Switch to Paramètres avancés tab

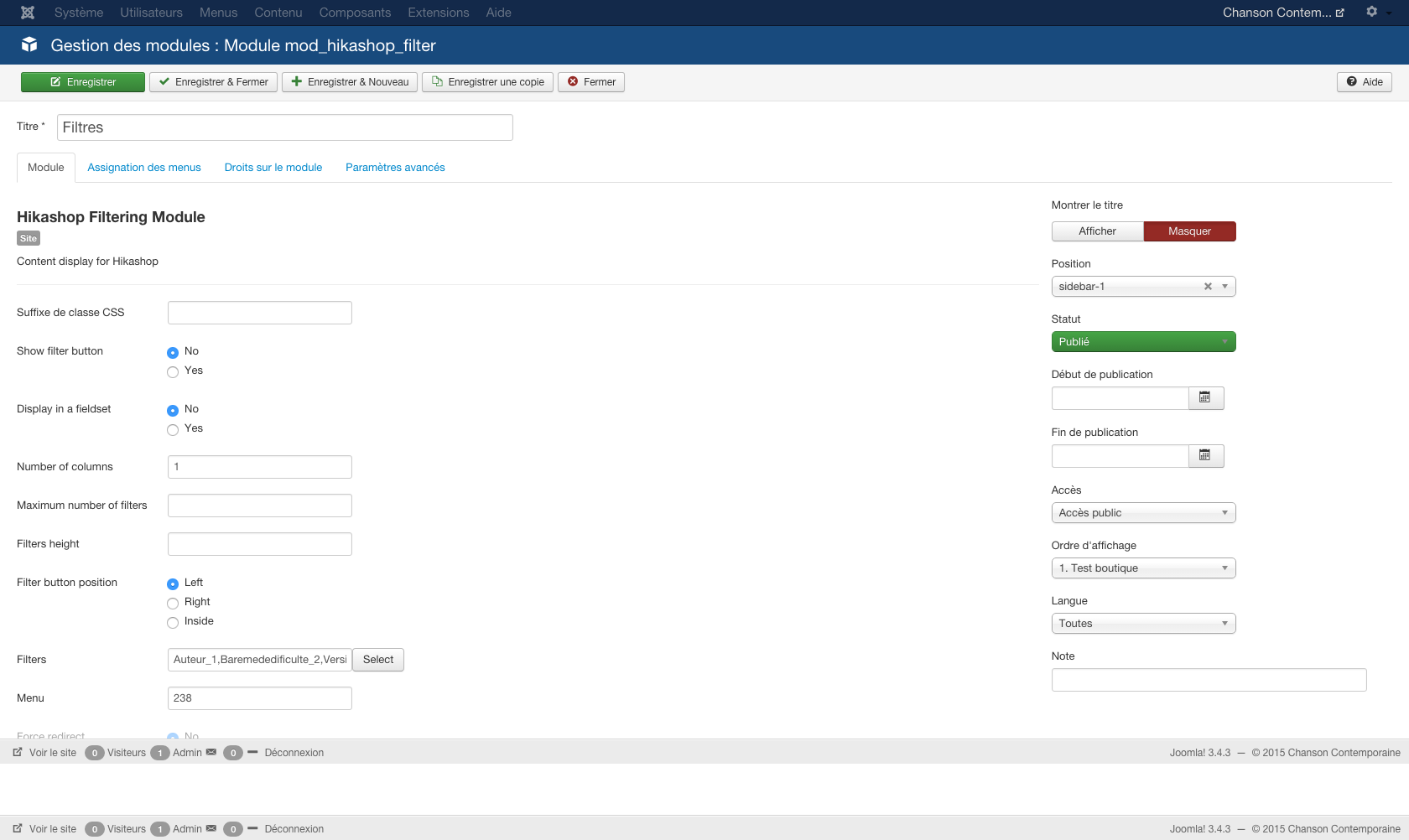(x=395, y=168)
